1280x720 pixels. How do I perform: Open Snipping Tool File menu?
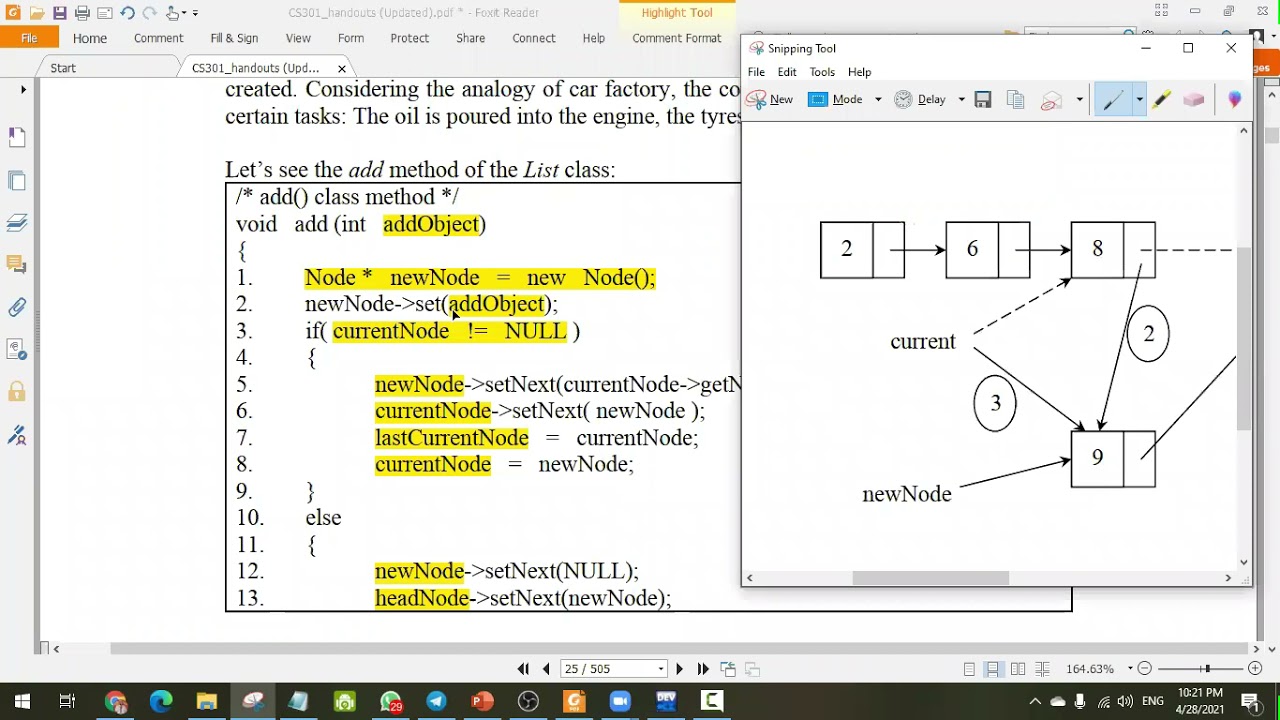(756, 72)
